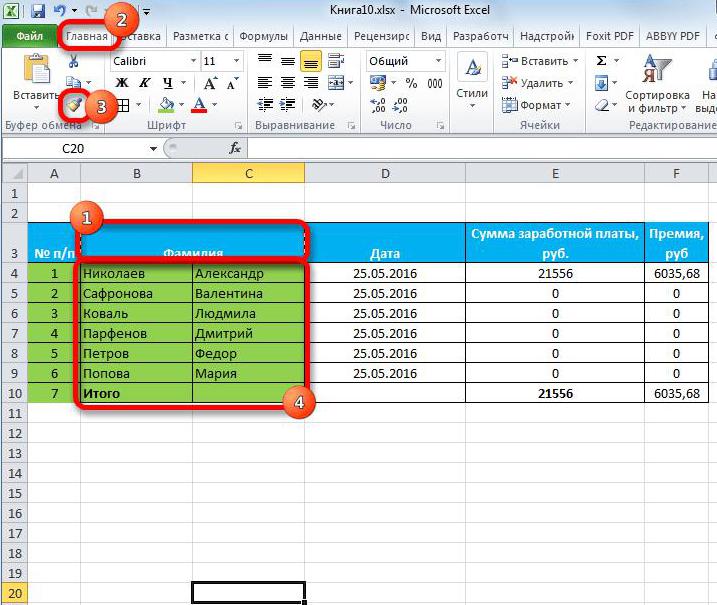This screenshot has width=717, height=605.
Task: Decrease decimal places button
Action: point(401,106)
